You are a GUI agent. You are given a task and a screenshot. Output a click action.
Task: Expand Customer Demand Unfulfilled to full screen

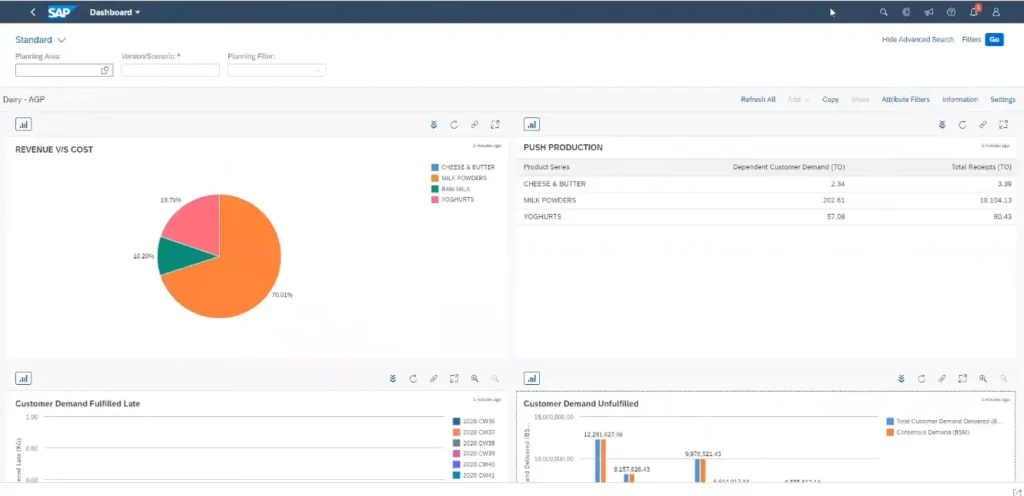pyautogui.click(x=962, y=379)
